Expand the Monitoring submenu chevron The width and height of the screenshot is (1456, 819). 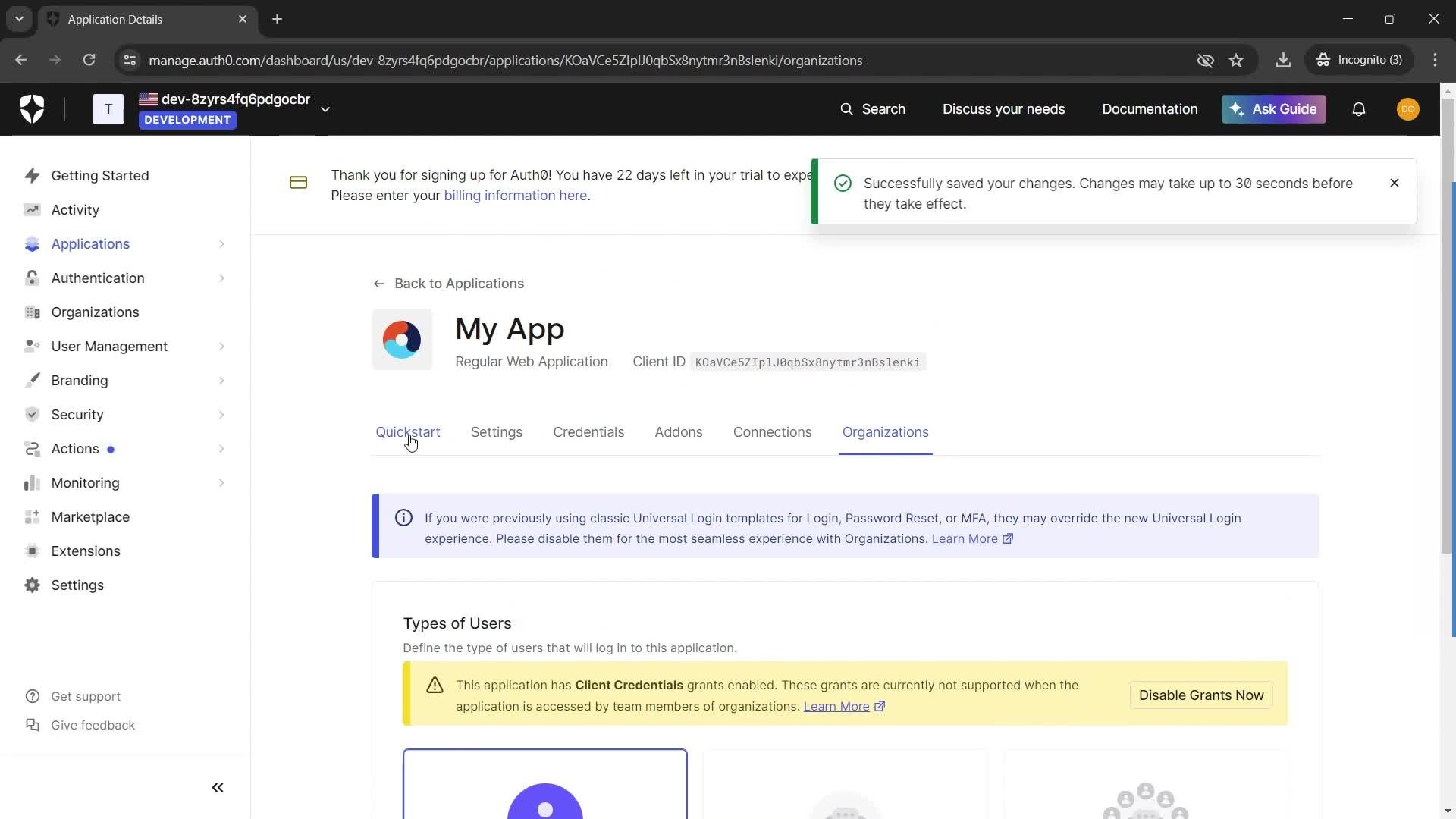click(x=221, y=483)
